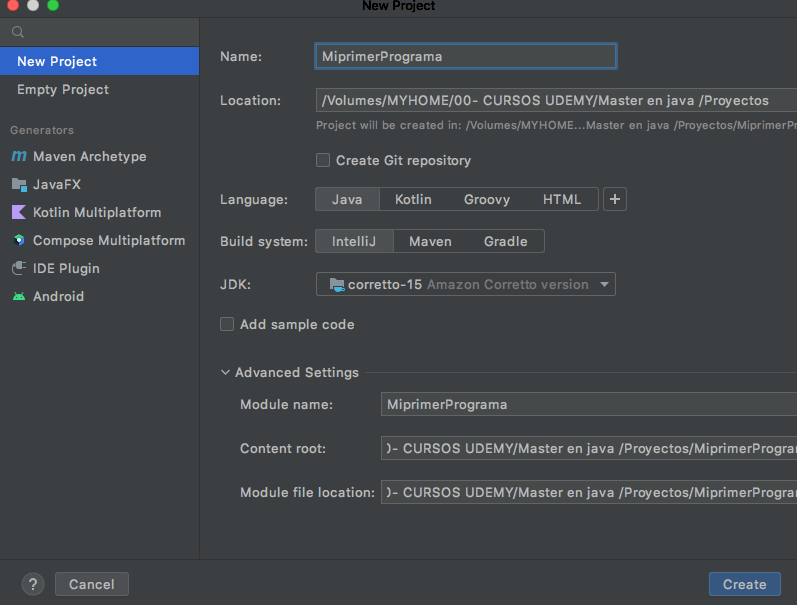The width and height of the screenshot is (797, 605).
Task: Choose the Android generator icon
Action: 19,296
